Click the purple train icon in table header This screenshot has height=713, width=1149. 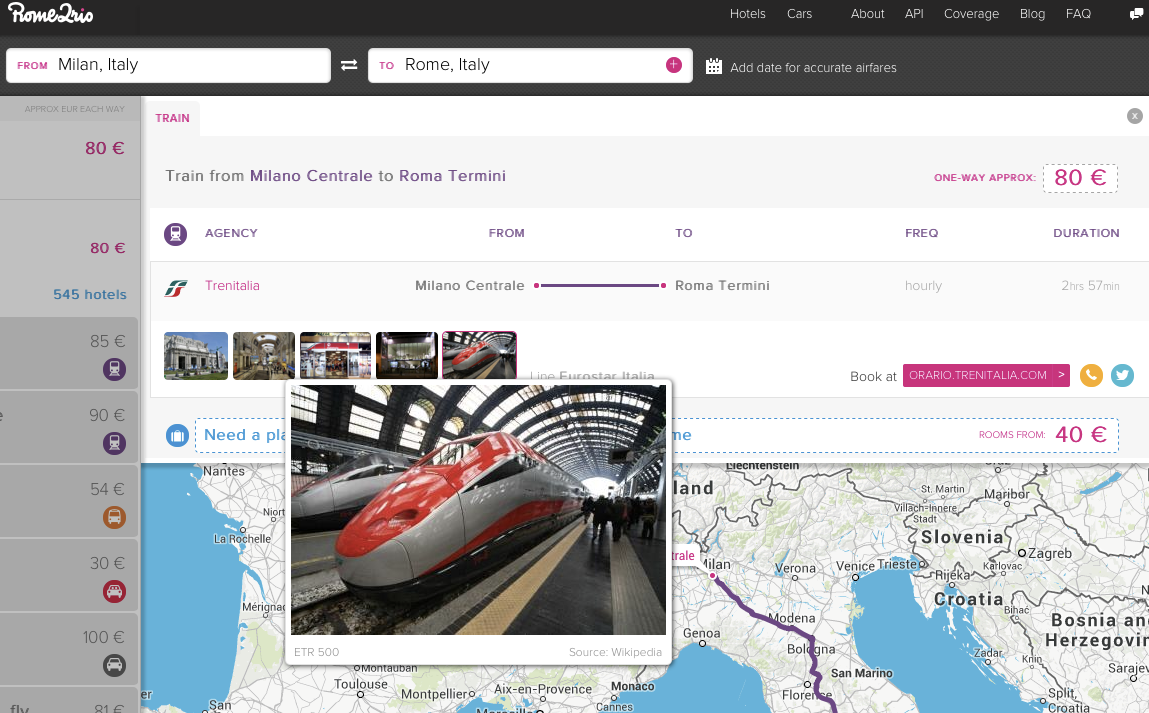tap(175, 234)
